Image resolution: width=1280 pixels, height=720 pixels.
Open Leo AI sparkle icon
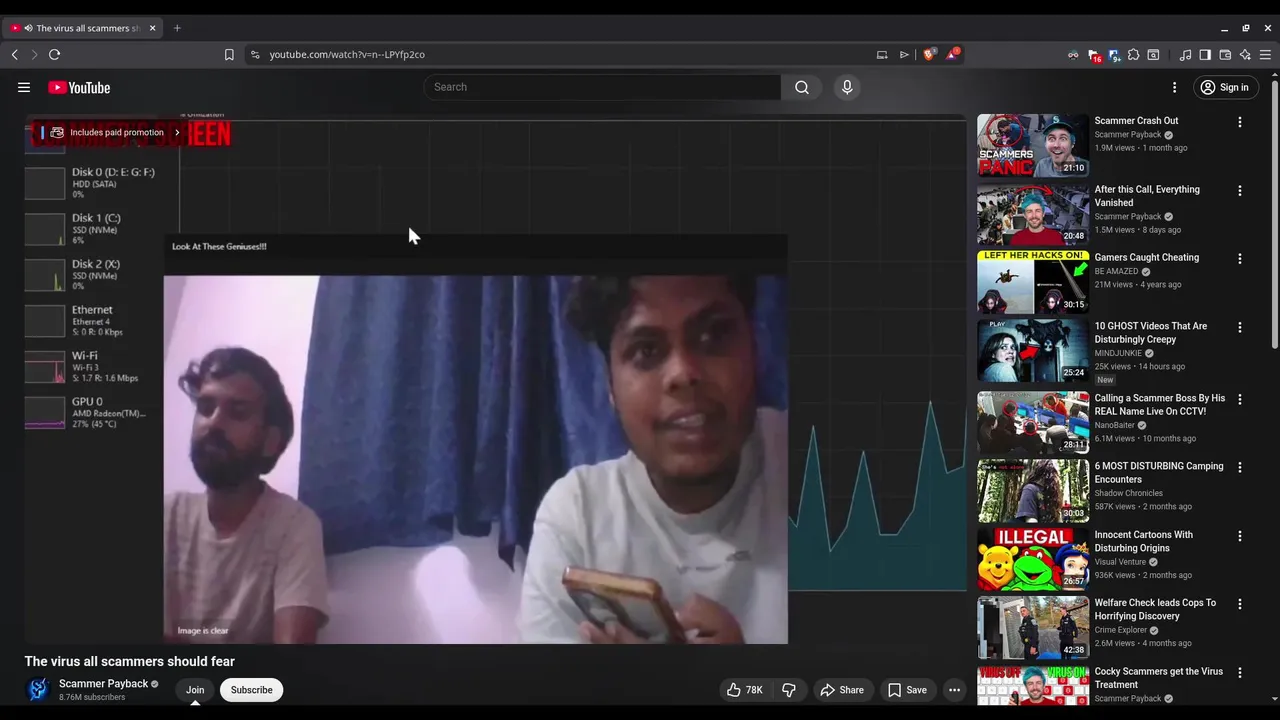(x=1245, y=55)
